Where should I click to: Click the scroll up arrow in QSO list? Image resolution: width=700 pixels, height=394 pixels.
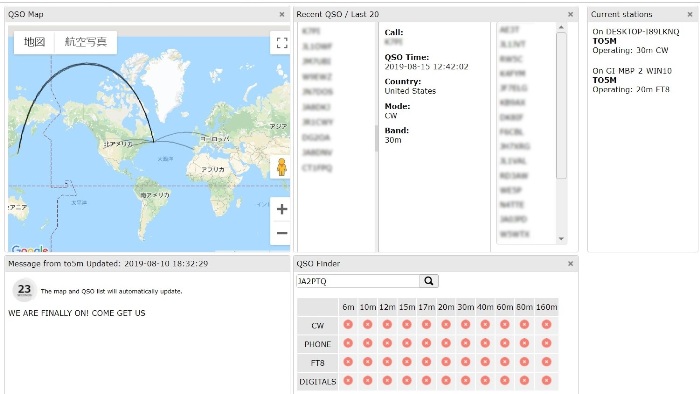(561, 28)
